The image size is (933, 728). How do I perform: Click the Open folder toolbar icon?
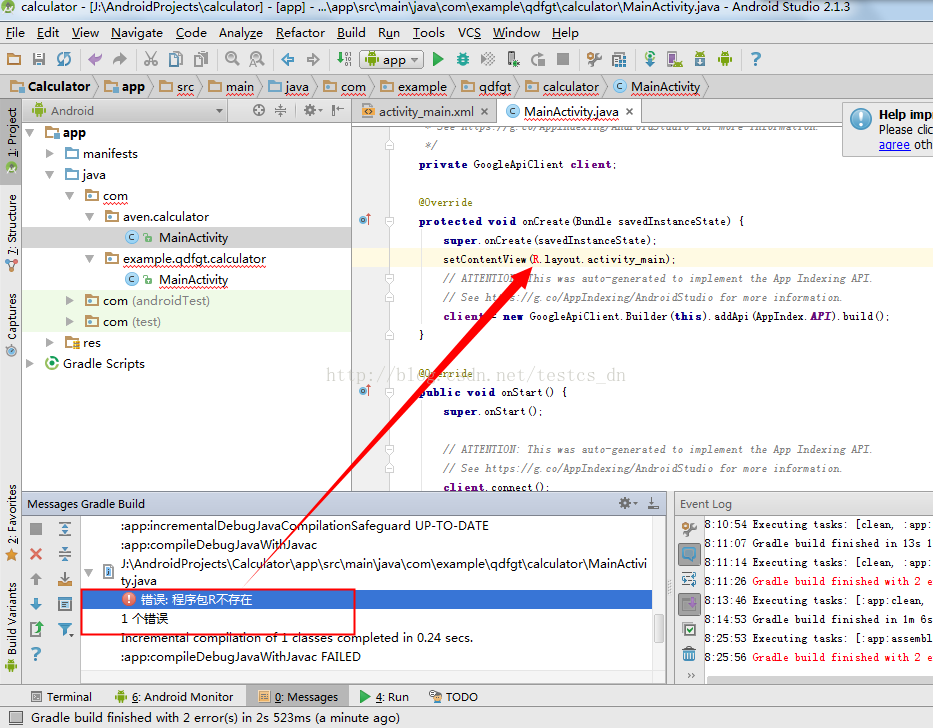click(x=14, y=59)
